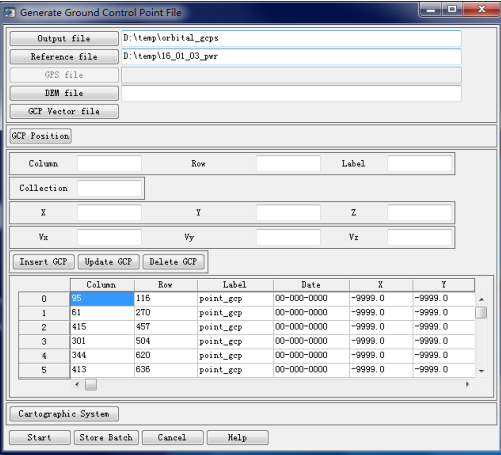The height and width of the screenshot is (455, 501).
Task: Choose a Reference file
Action: 64,57
